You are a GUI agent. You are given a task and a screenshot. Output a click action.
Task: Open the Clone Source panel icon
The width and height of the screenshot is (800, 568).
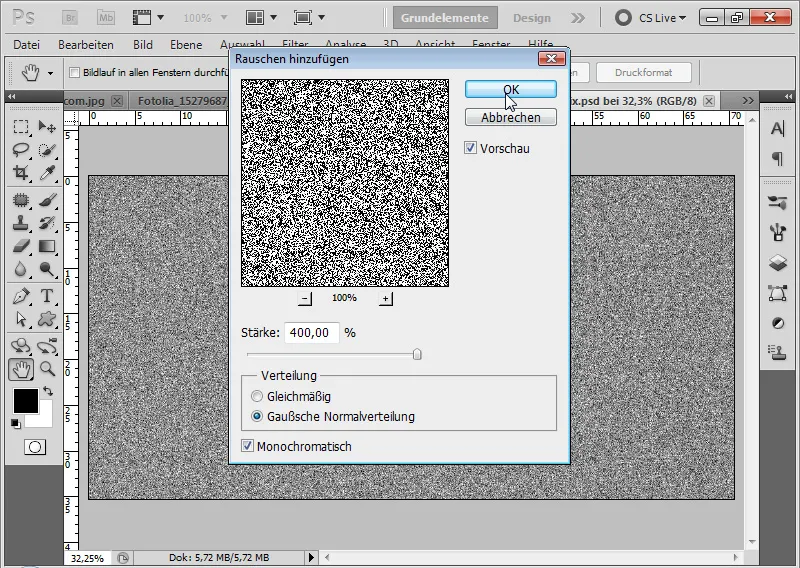(x=778, y=352)
